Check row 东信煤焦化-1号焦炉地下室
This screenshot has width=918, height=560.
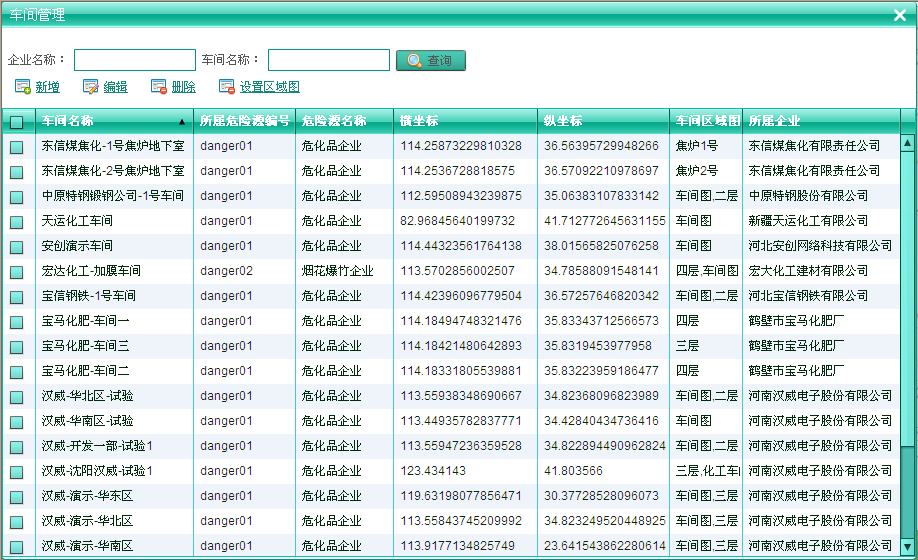click(x=16, y=147)
